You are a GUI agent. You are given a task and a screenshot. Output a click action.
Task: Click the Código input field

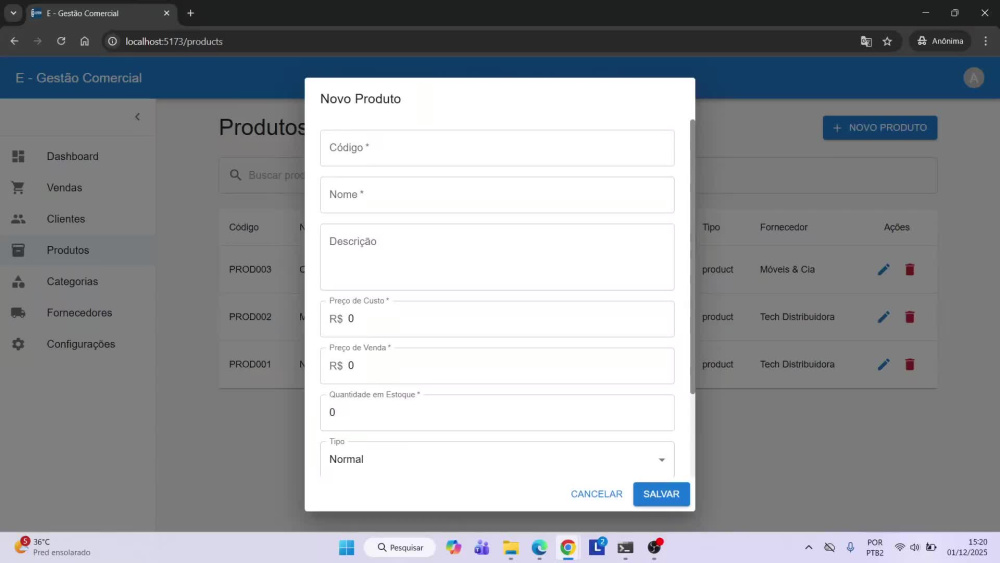pyautogui.click(x=497, y=148)
